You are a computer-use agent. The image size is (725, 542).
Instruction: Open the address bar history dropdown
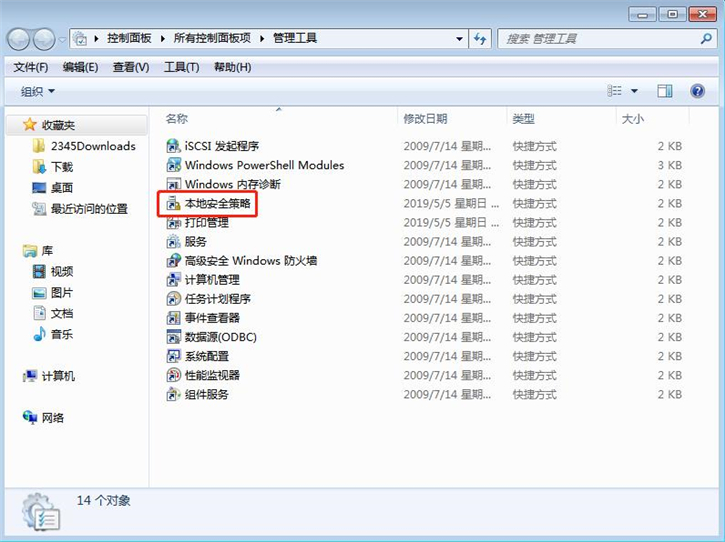pos(459,39)
